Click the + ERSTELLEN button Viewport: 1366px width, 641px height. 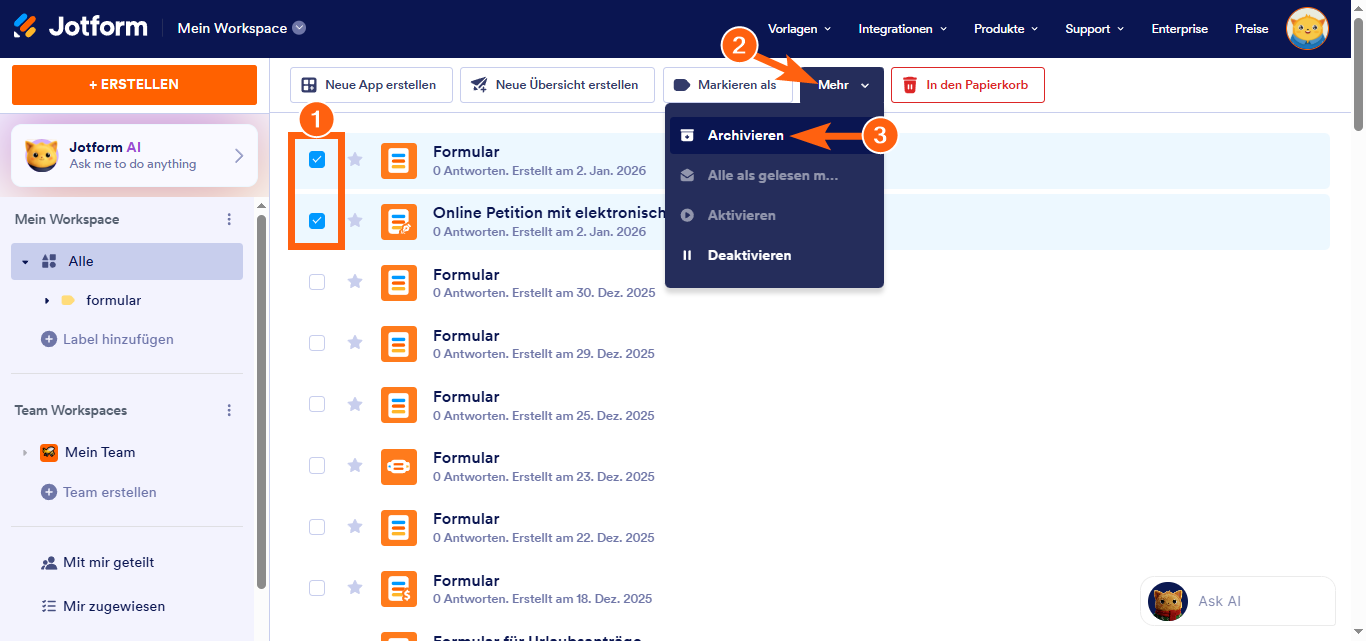pyautogui.click(x=134, y=85)
